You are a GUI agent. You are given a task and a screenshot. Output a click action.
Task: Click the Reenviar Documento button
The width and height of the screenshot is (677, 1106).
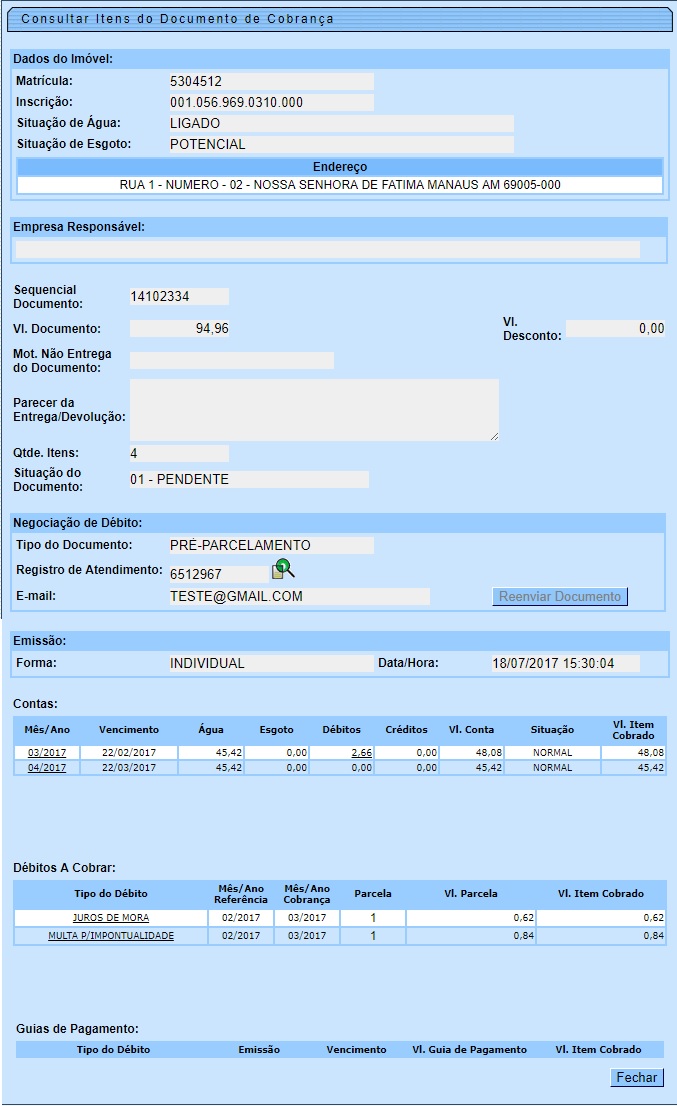click(560, 597)
